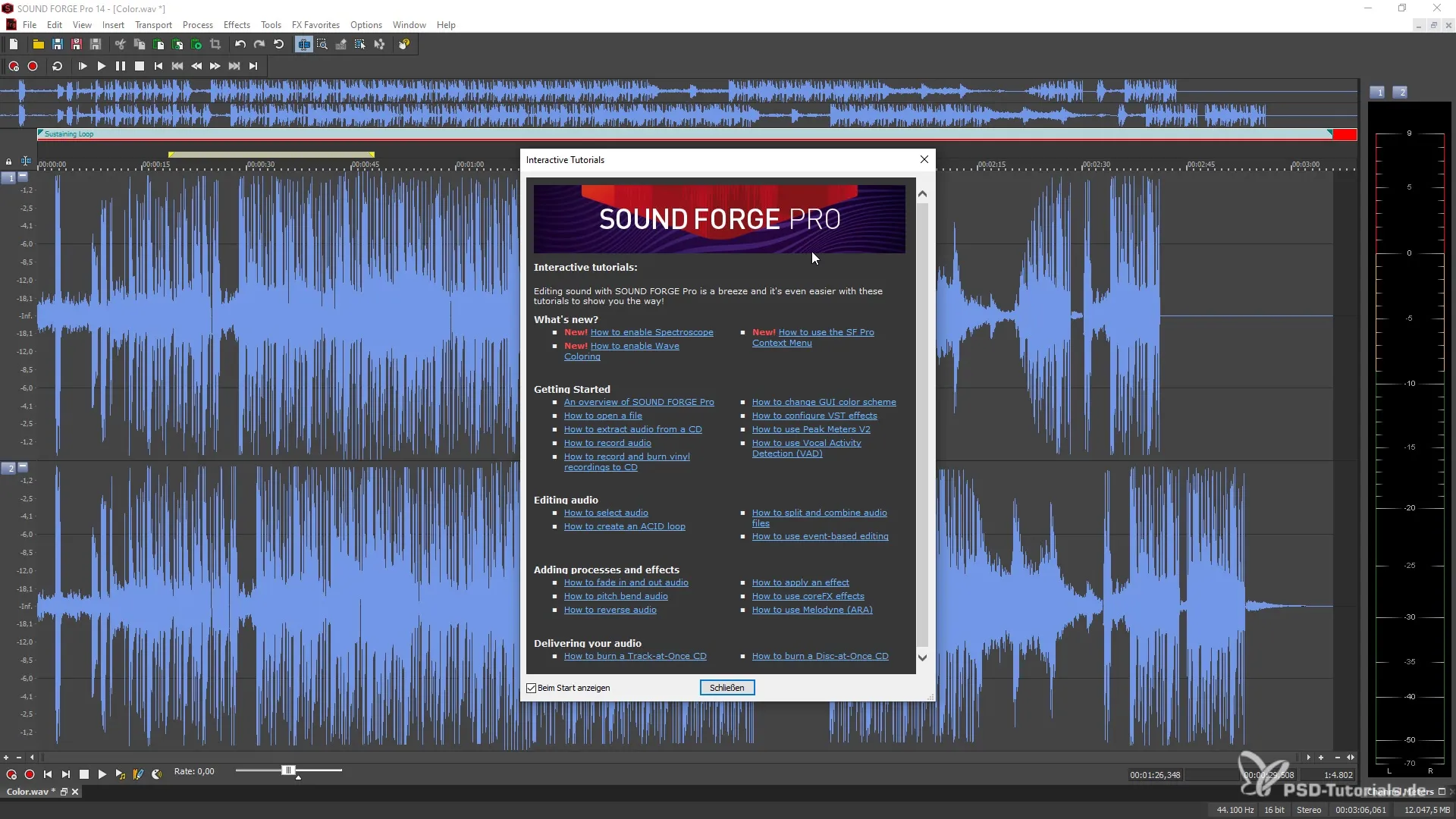Open the Transport menu
Viewport: 1456px width, 819px height.
(x=153, y=25)
